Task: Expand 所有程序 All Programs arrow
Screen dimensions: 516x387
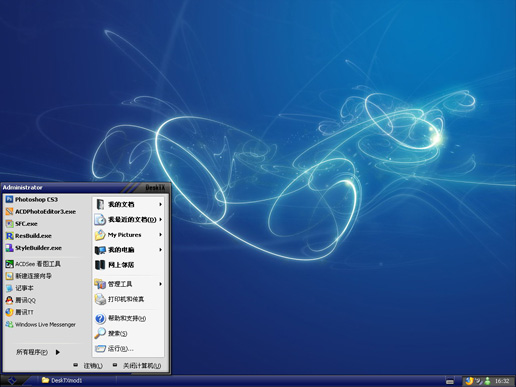Action: [x=58, y=352]
